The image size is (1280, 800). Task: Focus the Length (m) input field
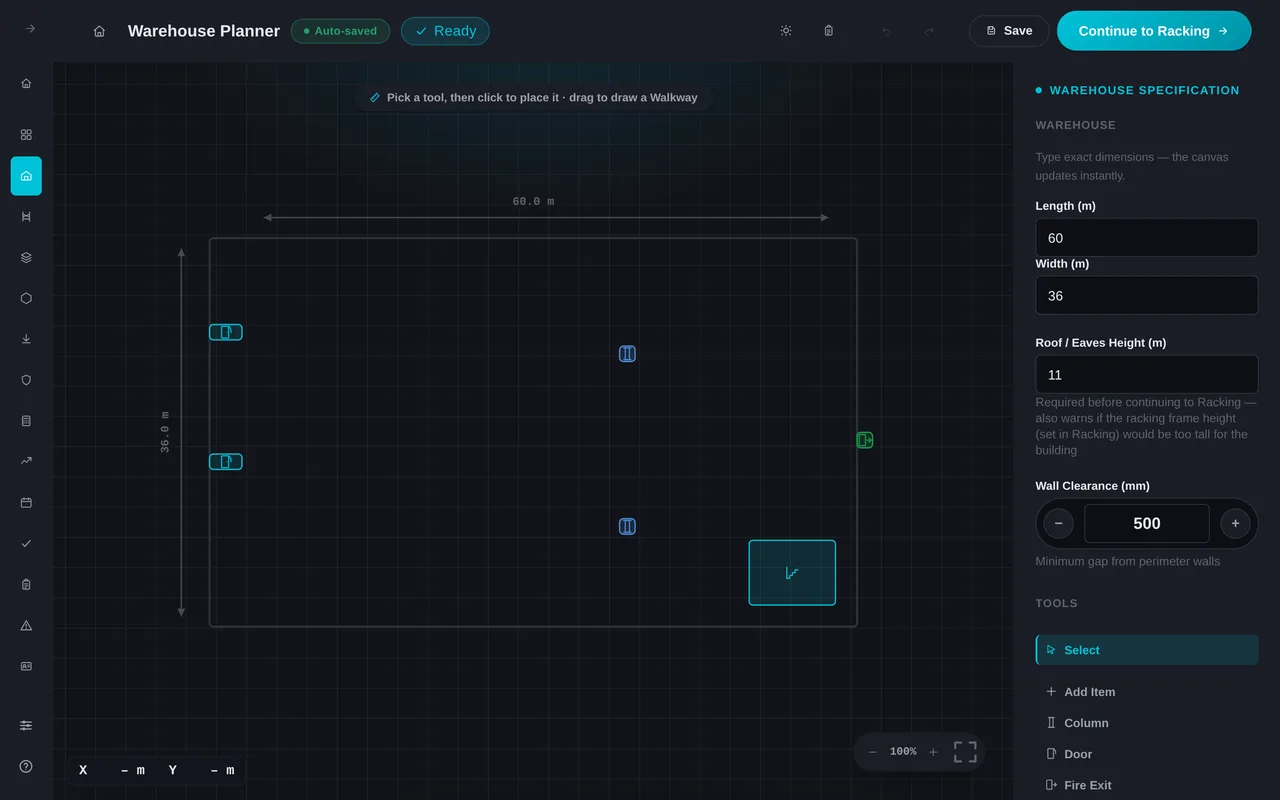(x=1147, y=238)
